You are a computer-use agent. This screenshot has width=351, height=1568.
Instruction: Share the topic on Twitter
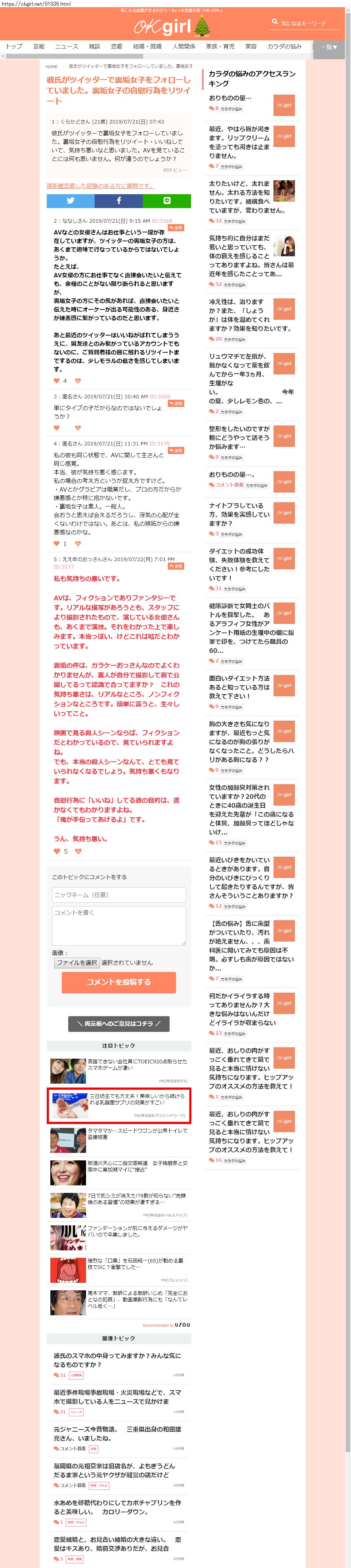pos(70,200)
